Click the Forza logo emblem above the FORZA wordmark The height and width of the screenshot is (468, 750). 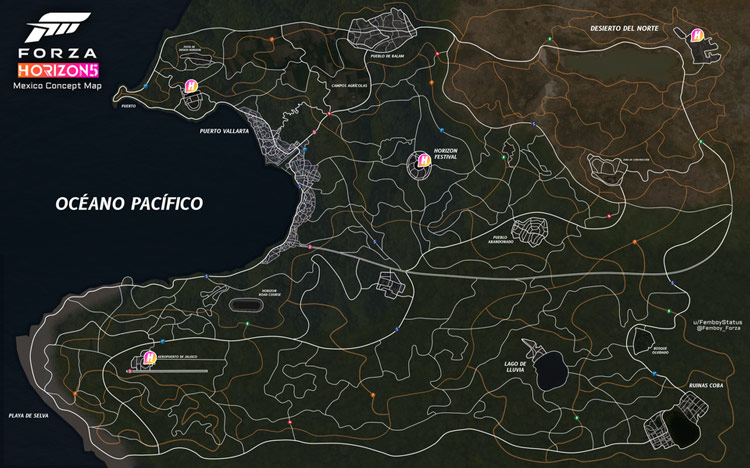pyautogui.click(x=57, y=27)
